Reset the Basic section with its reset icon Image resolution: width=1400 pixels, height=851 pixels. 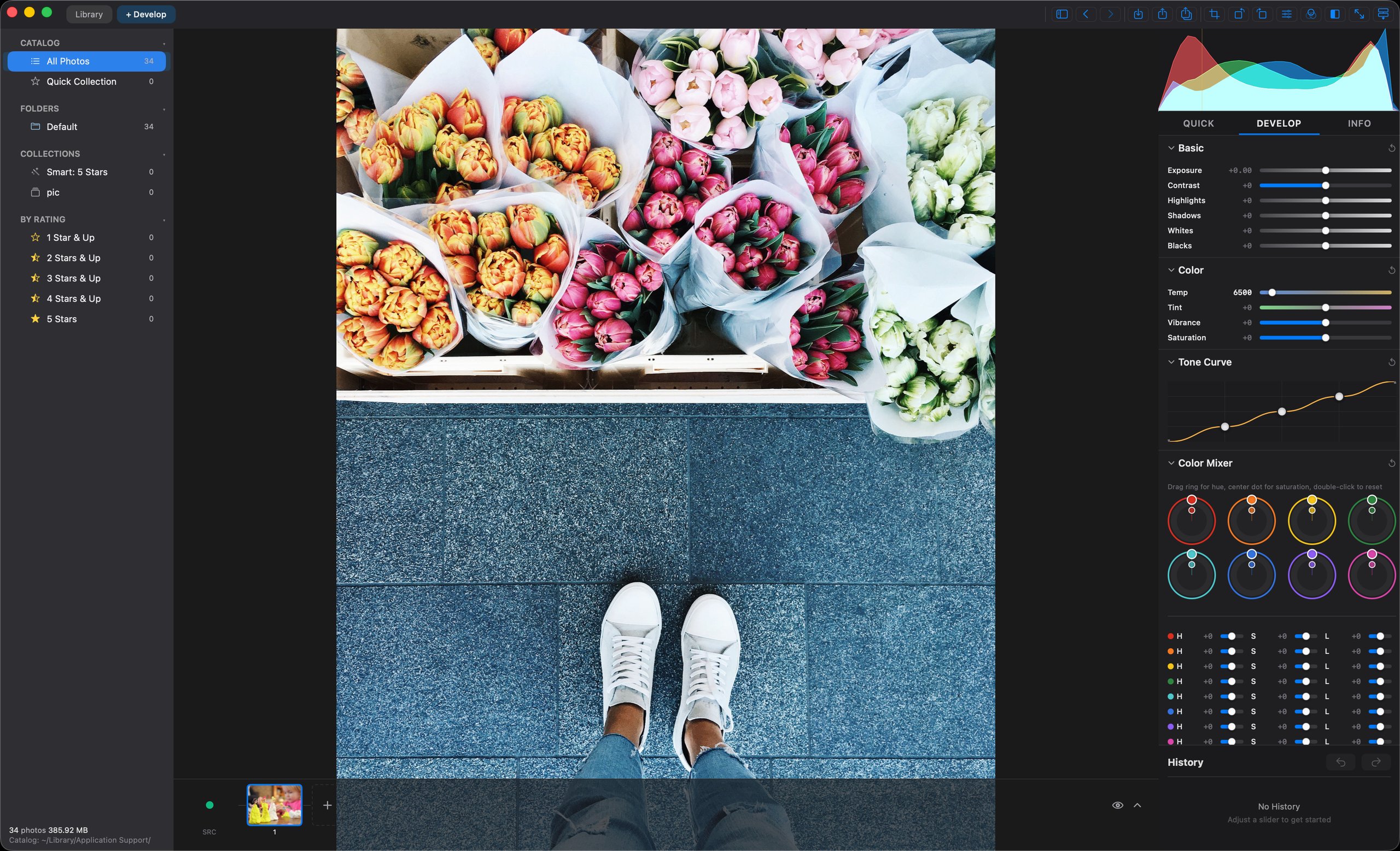[x=1391, y=148]
